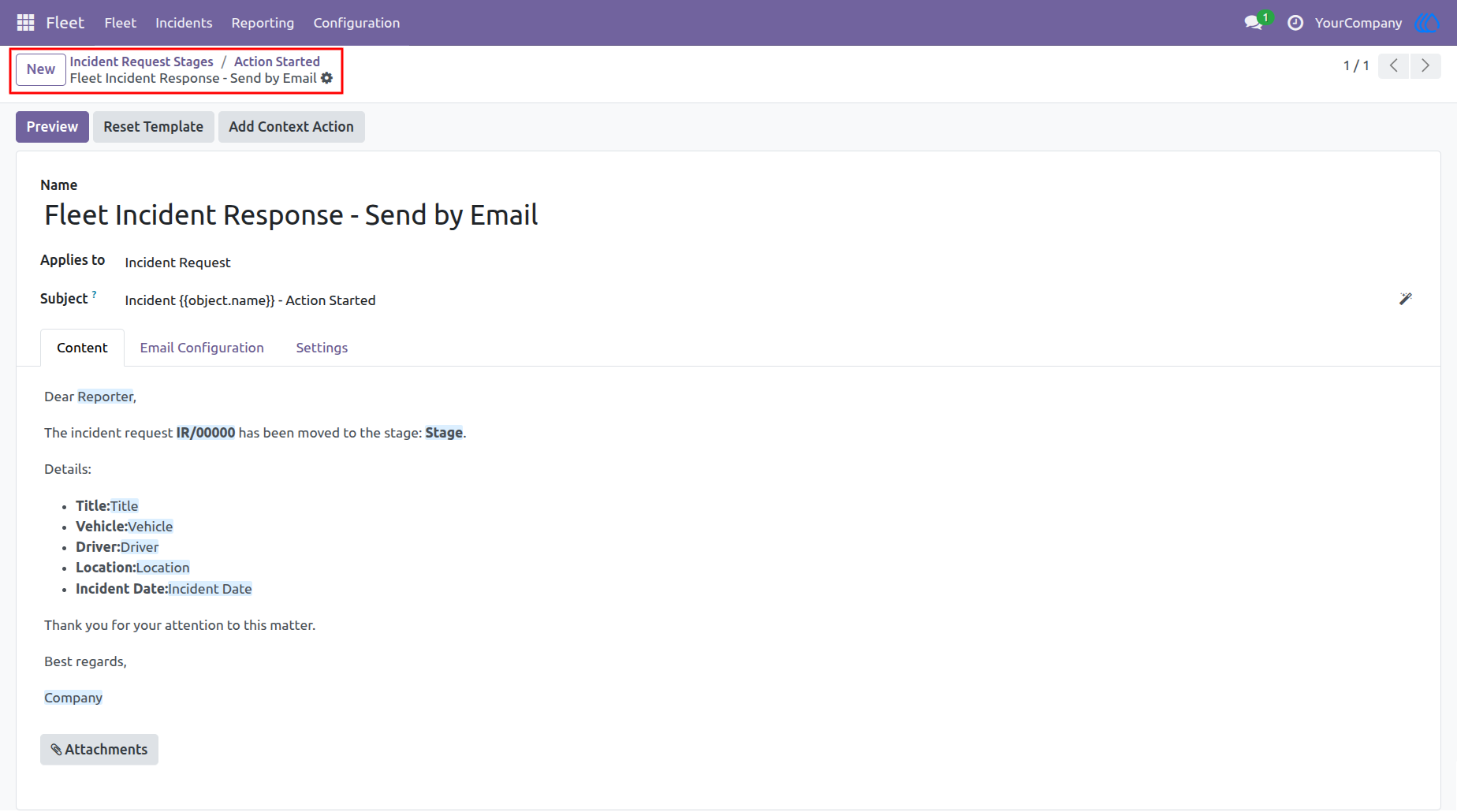Click the Reporter placeholder in body
Viewport: 1457px width, 812px height.
[x=106, y=397]
